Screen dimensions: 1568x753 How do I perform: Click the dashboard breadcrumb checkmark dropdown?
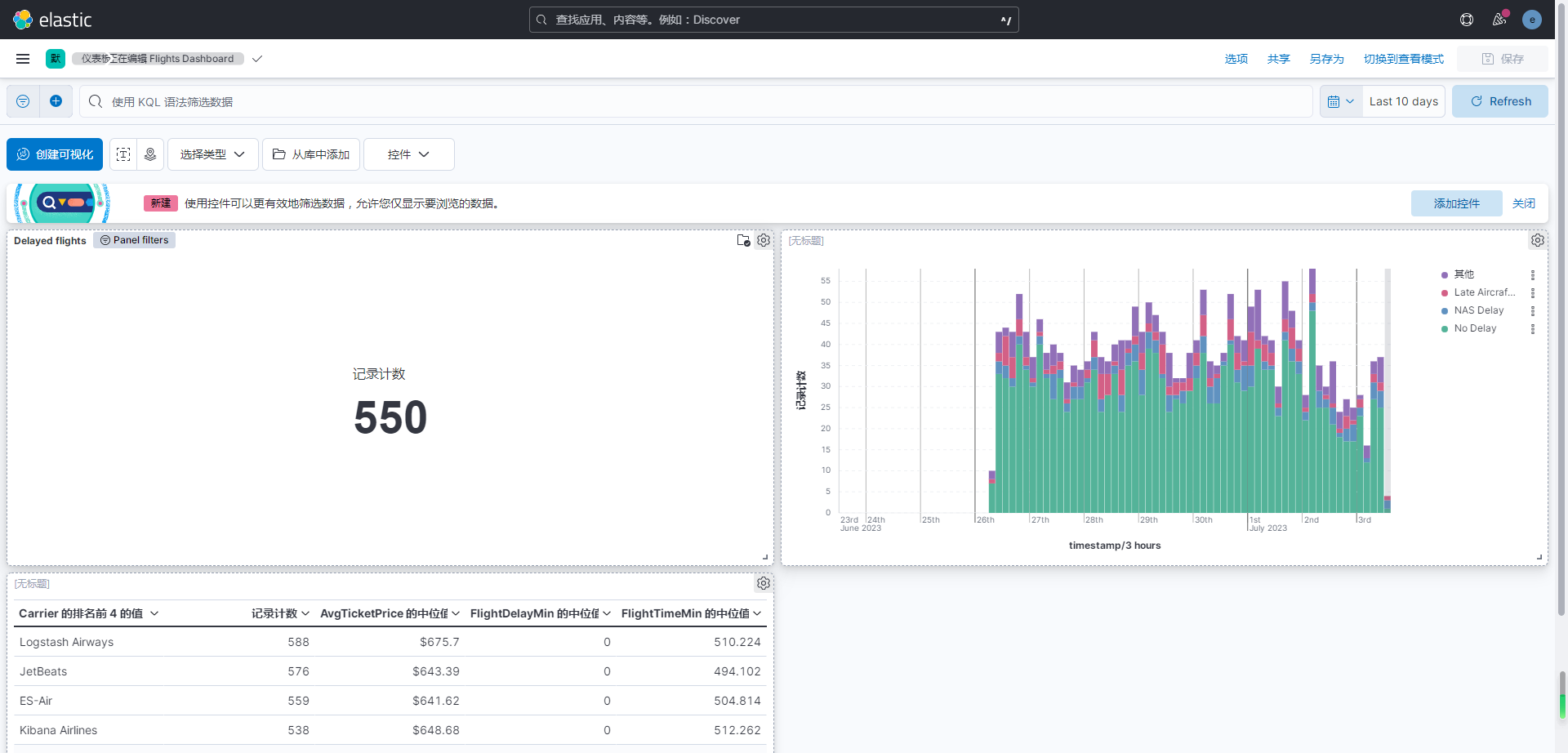257,59
